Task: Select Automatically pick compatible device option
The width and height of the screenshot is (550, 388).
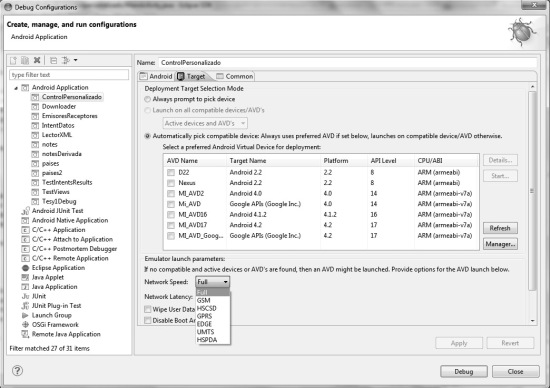Action: [148, 136]
